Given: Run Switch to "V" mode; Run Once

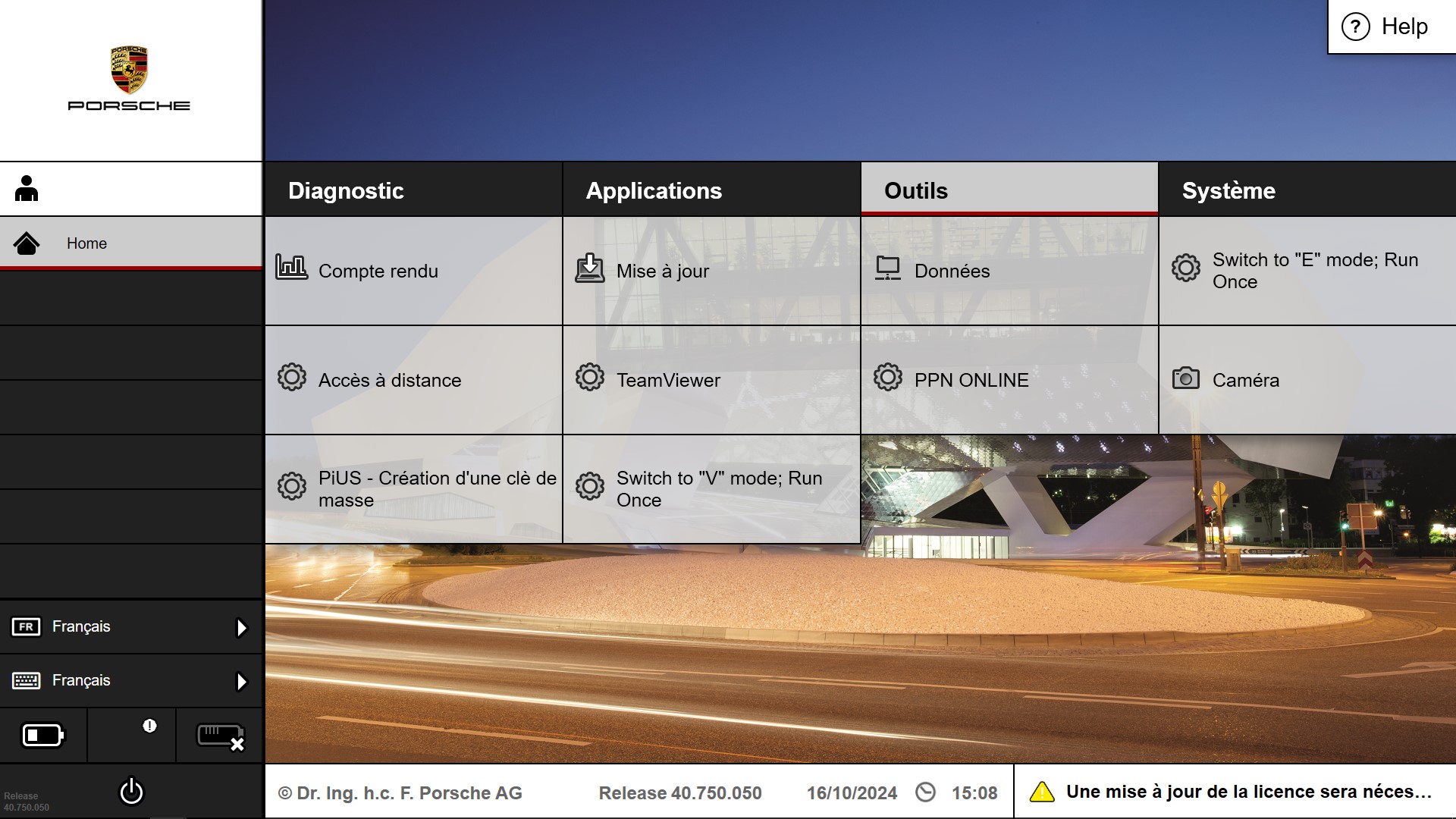Looking at the screenshot, I should pos(711,489).
